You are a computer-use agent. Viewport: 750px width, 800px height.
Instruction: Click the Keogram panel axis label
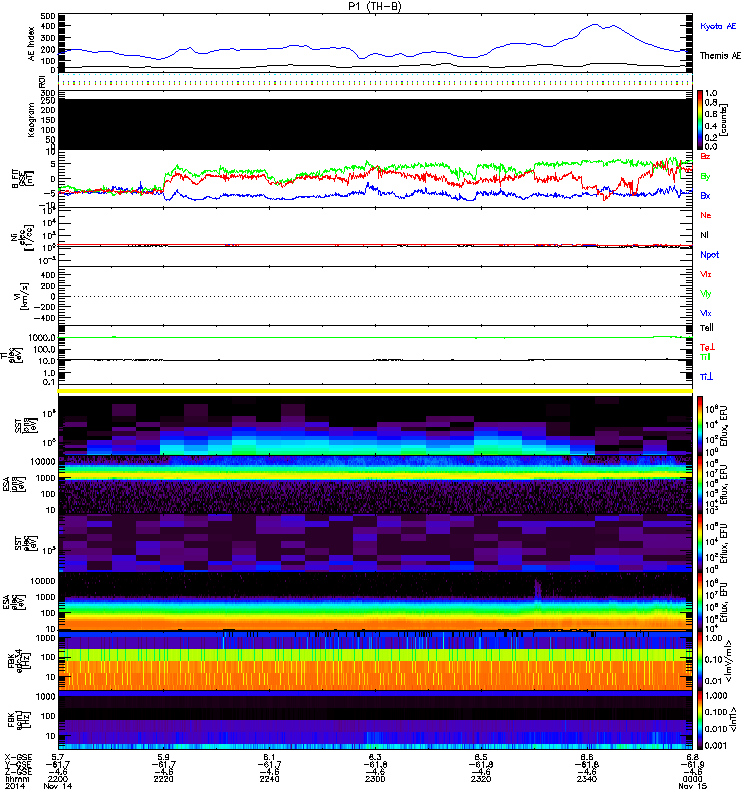[x=32, y=119]
